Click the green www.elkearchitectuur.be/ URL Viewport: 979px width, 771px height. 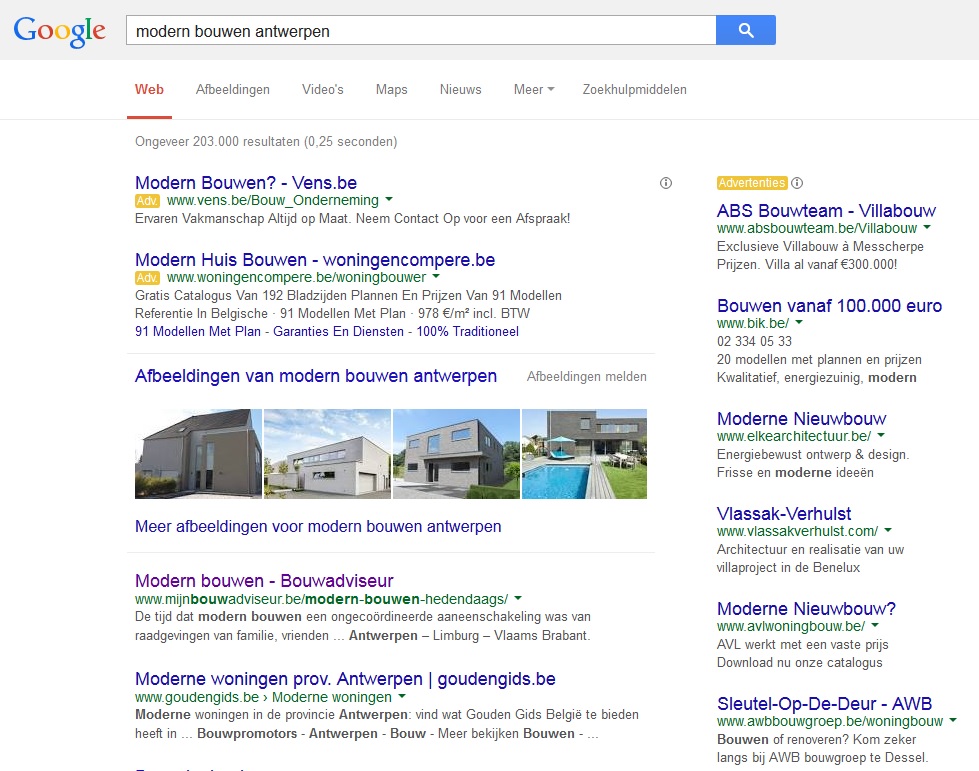click(x=794, y=436)
